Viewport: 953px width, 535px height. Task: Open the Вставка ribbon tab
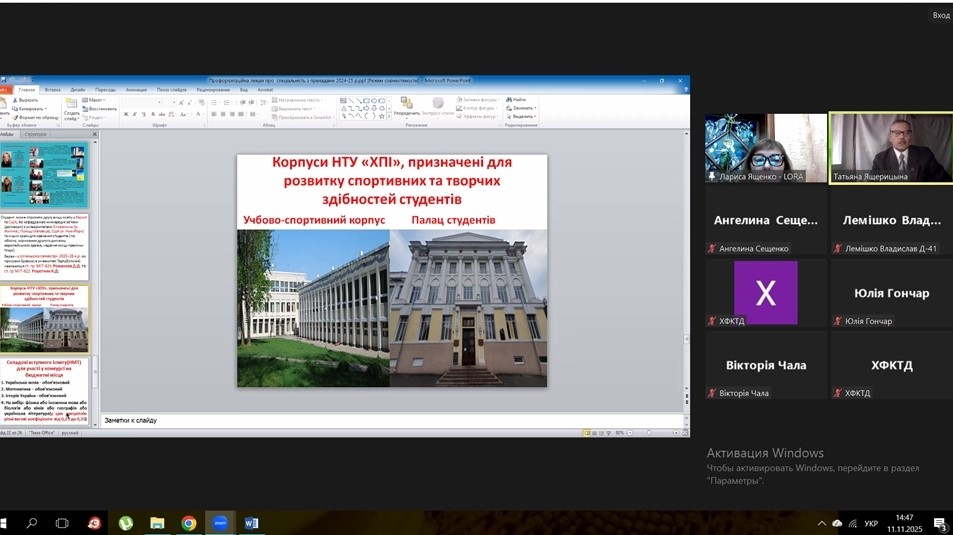click(x=52, y=90)
